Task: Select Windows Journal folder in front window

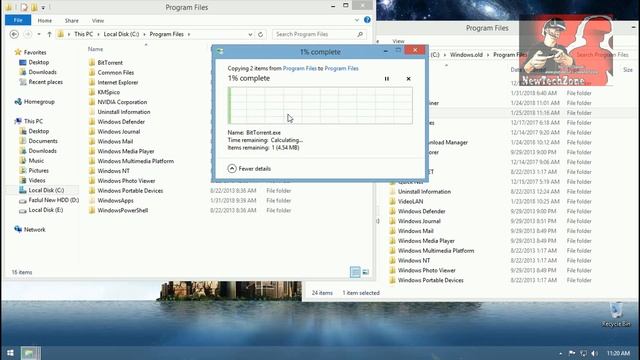Action: tap(119, 131)
